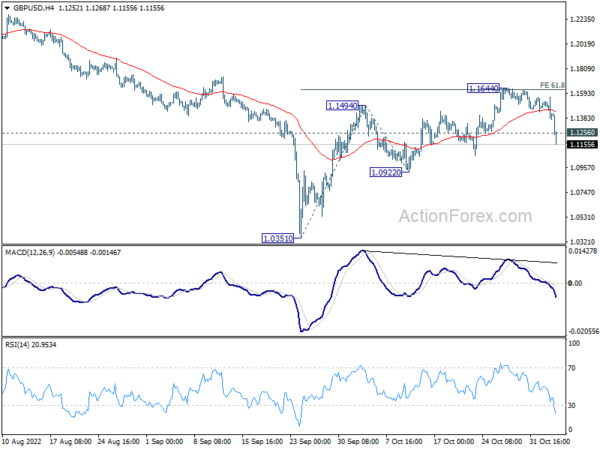This screenshot has height=450, width=600.
Task: Click the RSI 30 level label
Action: pos(572,405)
